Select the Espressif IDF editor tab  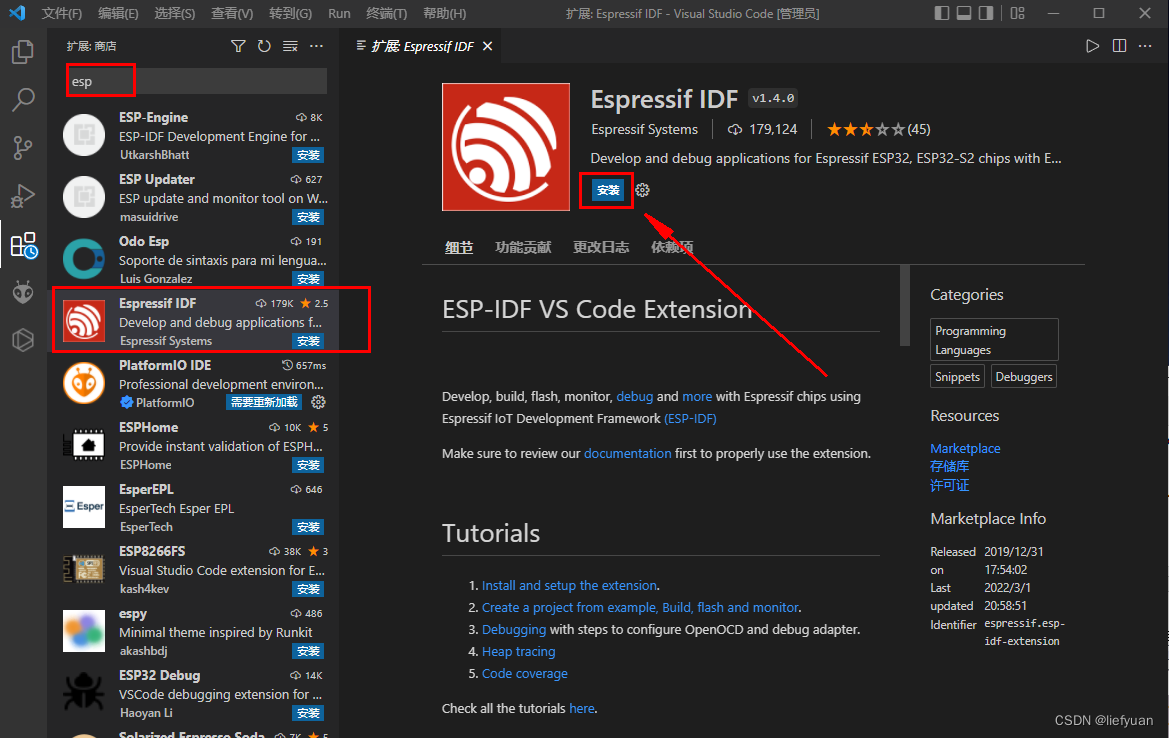pos(423,46)
